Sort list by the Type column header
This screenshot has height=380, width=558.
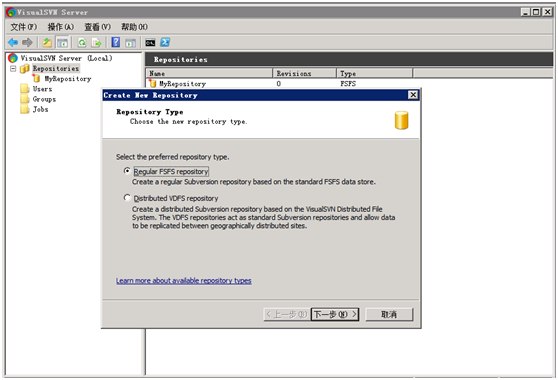click(375, 73)
